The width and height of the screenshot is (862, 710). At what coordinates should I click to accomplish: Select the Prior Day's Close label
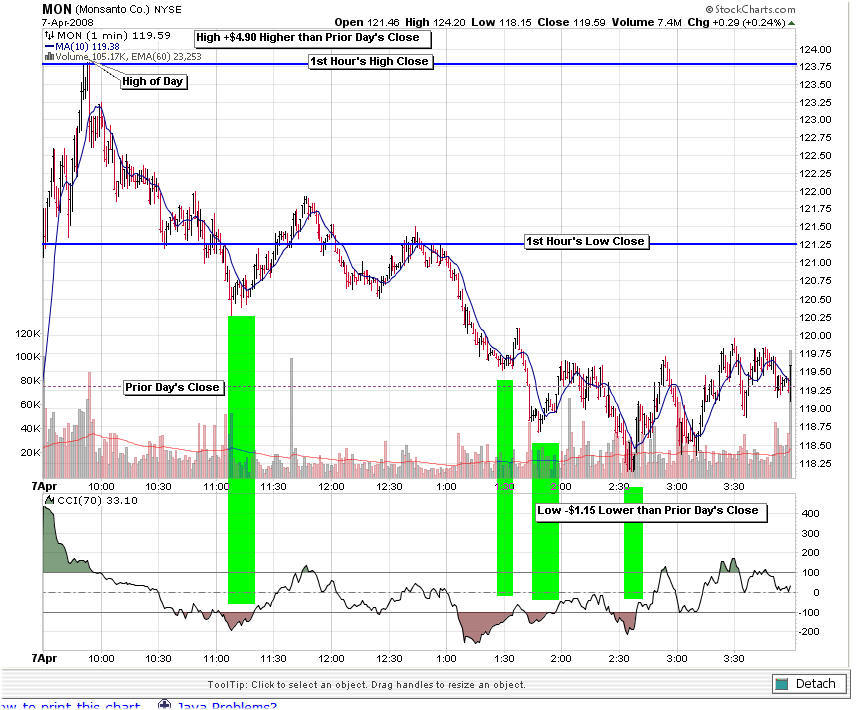pyautogui.click(x=173, y=387)
